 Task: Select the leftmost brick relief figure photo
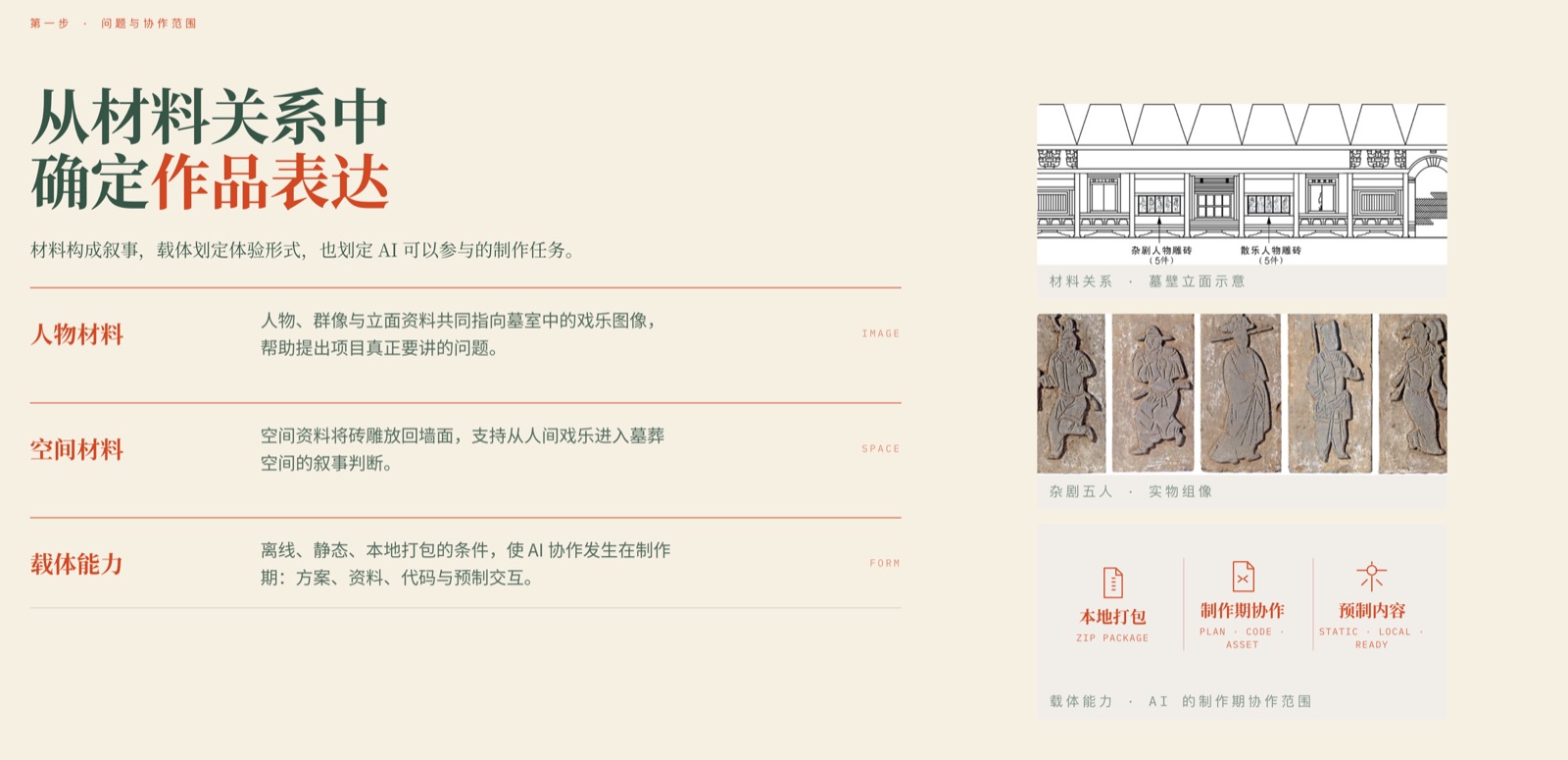[1071, 393]
